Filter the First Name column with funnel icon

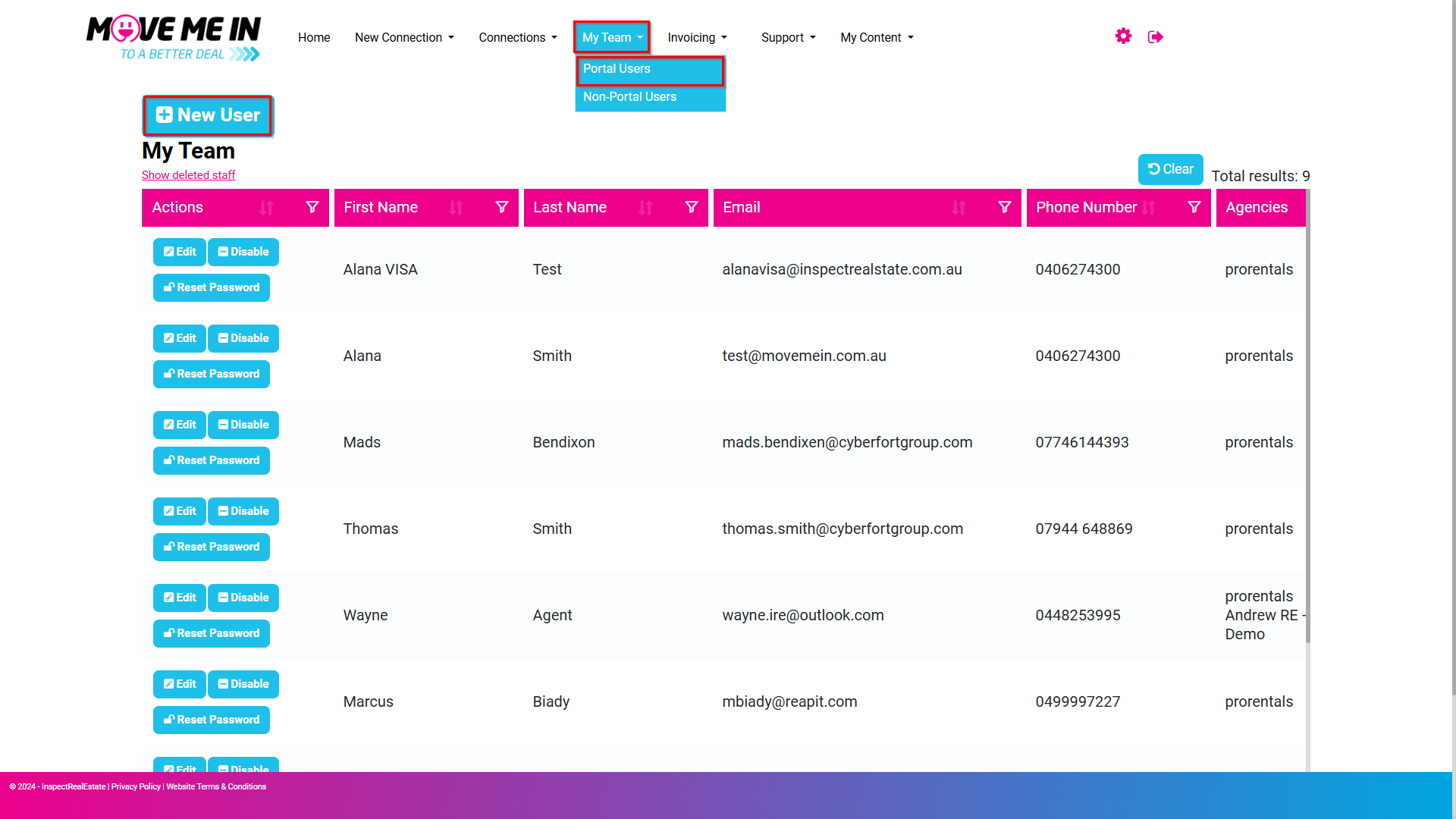tap(502, 207)
